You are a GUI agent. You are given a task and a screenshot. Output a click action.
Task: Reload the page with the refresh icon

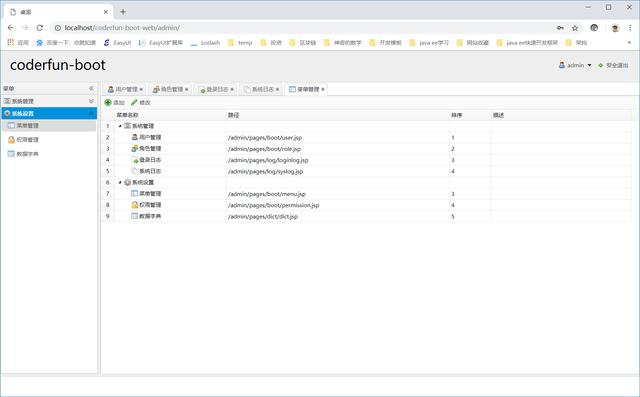pos(40,28)
